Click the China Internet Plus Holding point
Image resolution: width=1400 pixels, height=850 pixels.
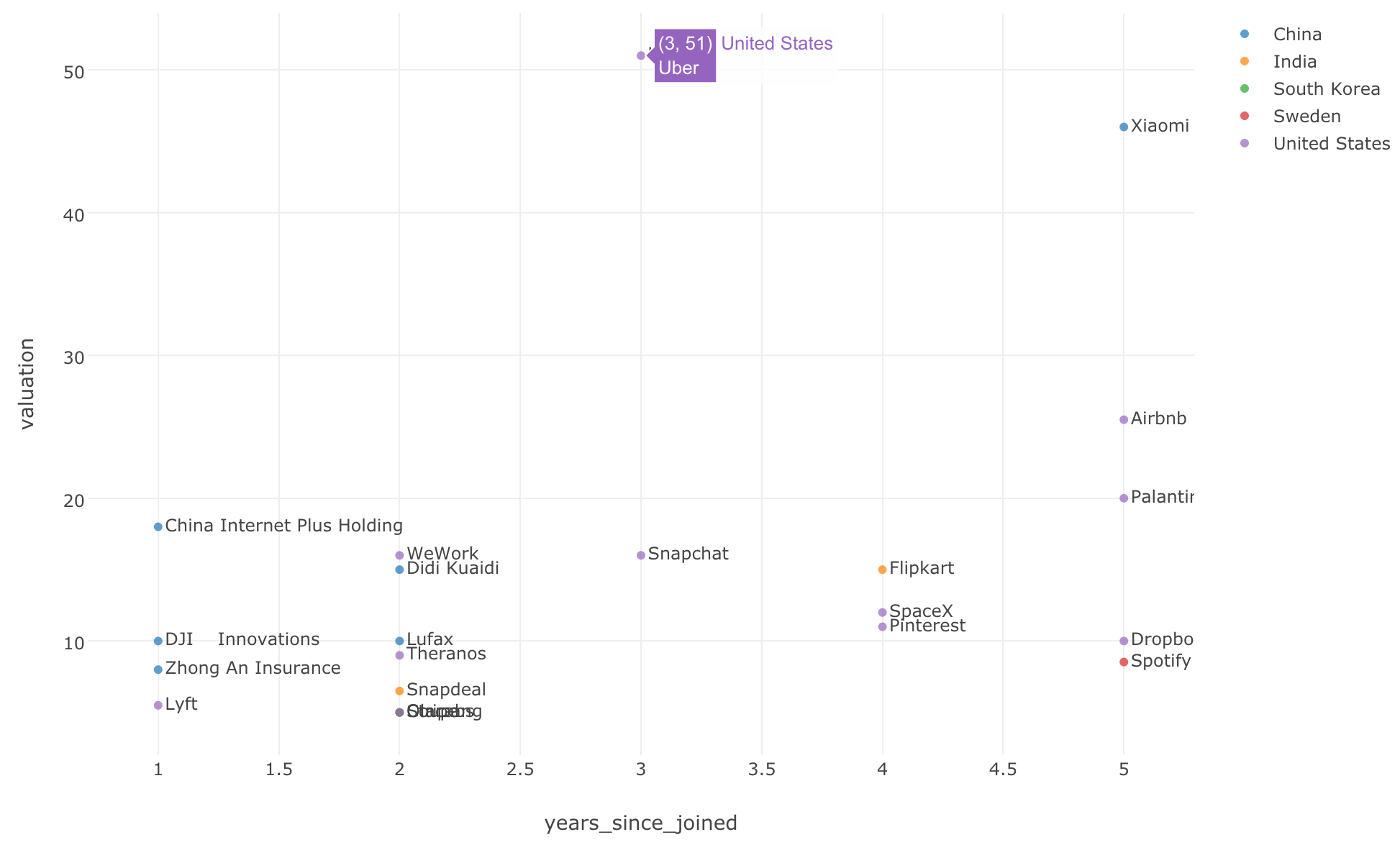(158, 526)
